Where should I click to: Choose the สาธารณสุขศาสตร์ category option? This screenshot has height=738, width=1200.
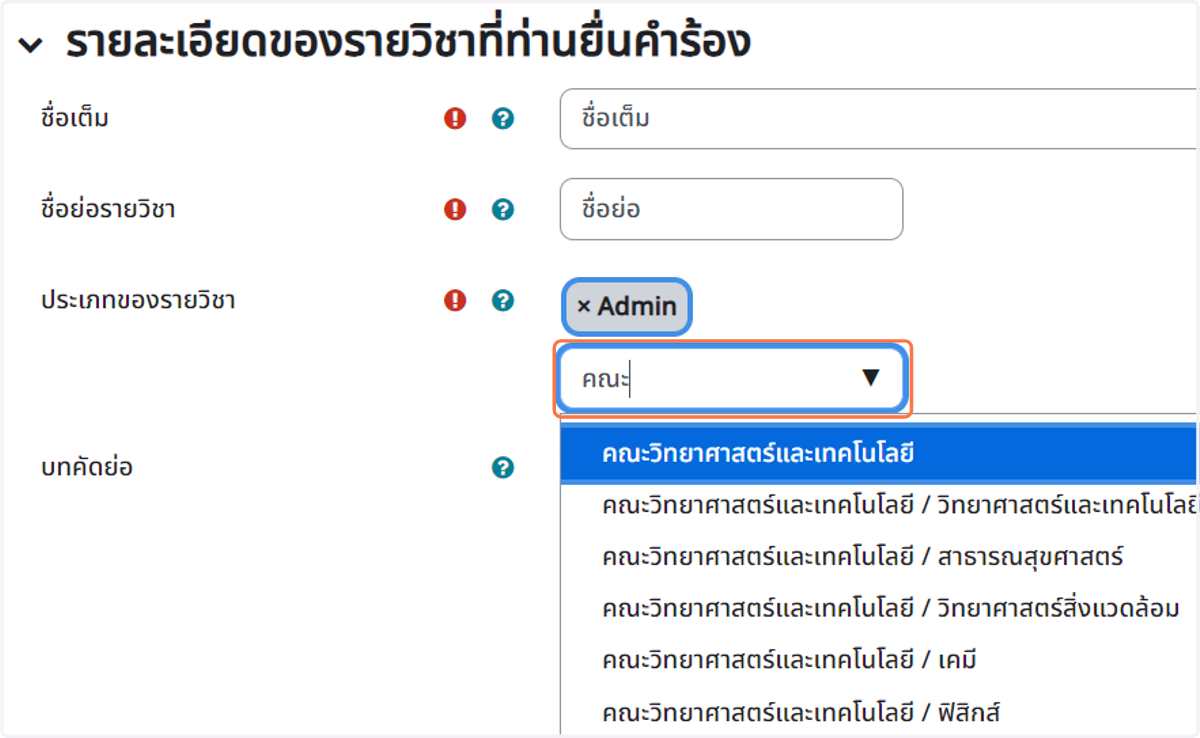(x=878, y=556)
